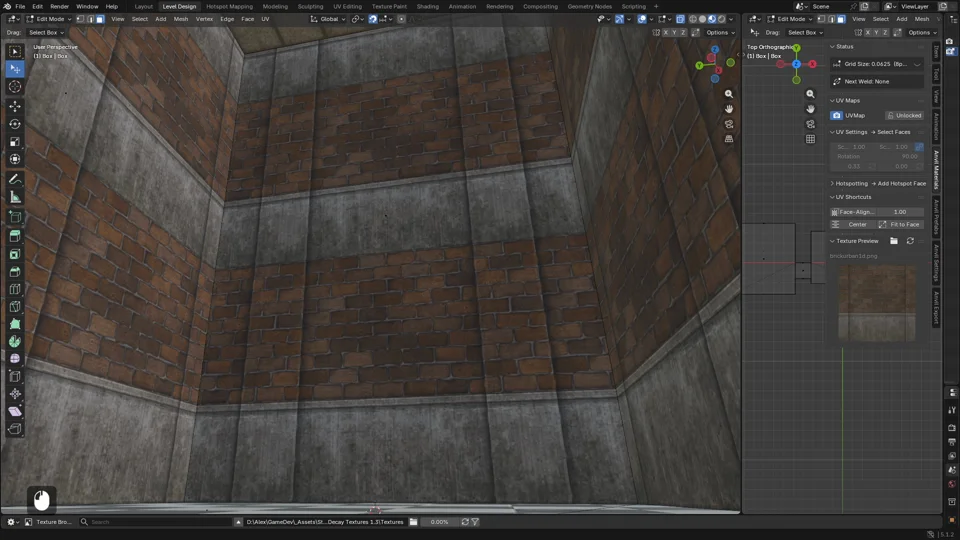Select the Rotate tool in the left toolbar
The height and width of the screenshot is (540, 960).
click(x=15, y=124)
